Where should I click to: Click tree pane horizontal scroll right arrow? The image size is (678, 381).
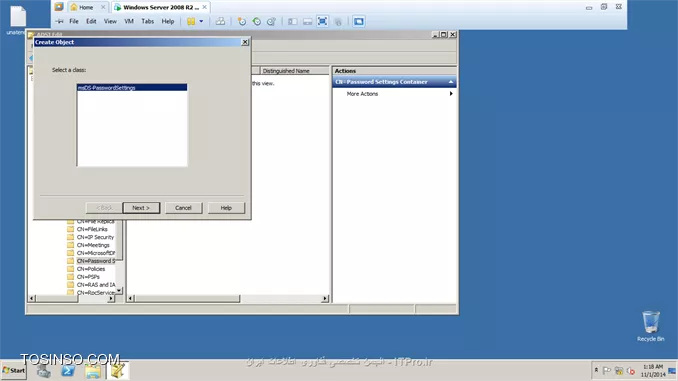pos(111,298)
